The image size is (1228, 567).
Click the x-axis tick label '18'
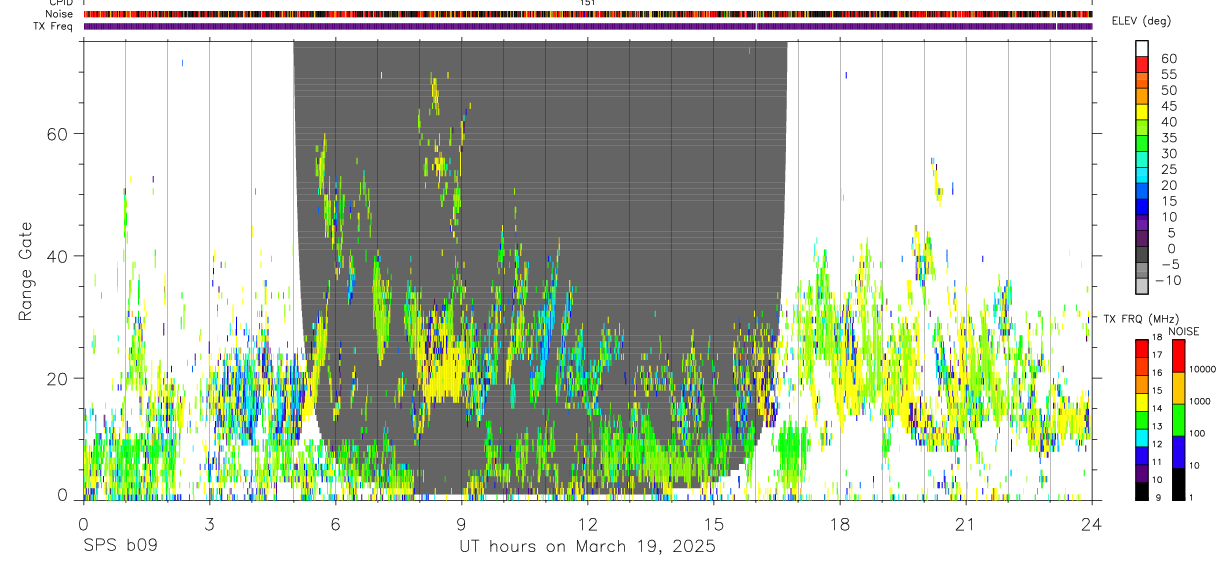click(x=839, y=523)
